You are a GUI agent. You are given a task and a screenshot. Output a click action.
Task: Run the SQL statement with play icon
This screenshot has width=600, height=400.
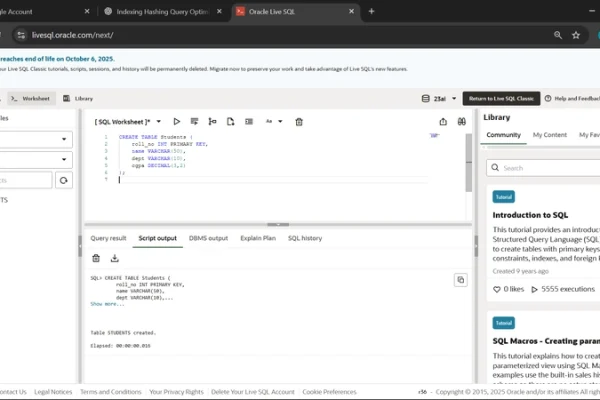(177, 121)
